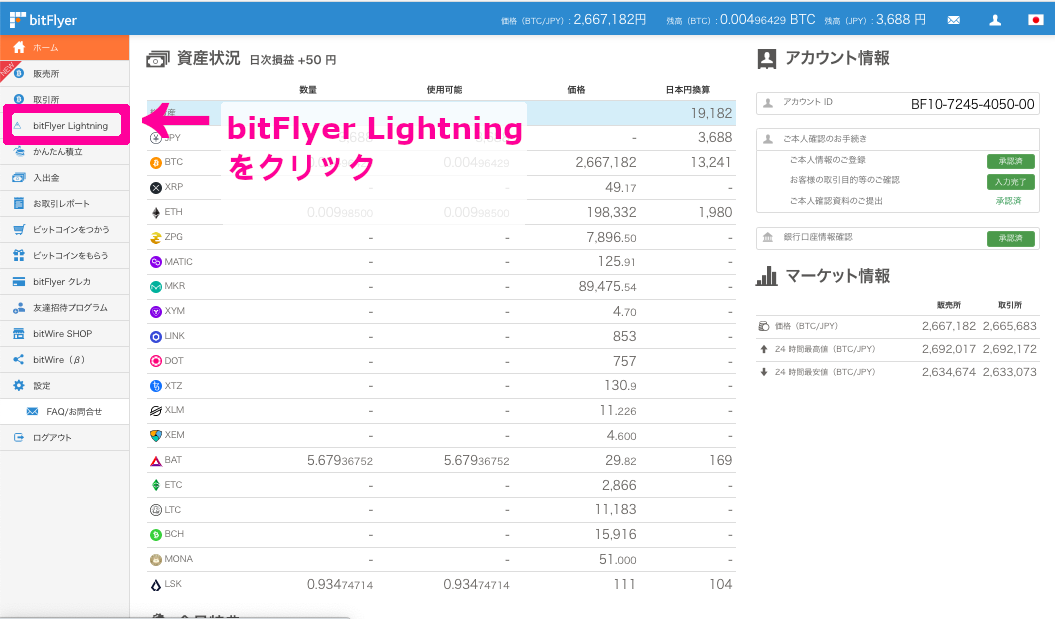Click the ETC coin icon
The width and height of the screenshot is (1055, 619).
155,485
